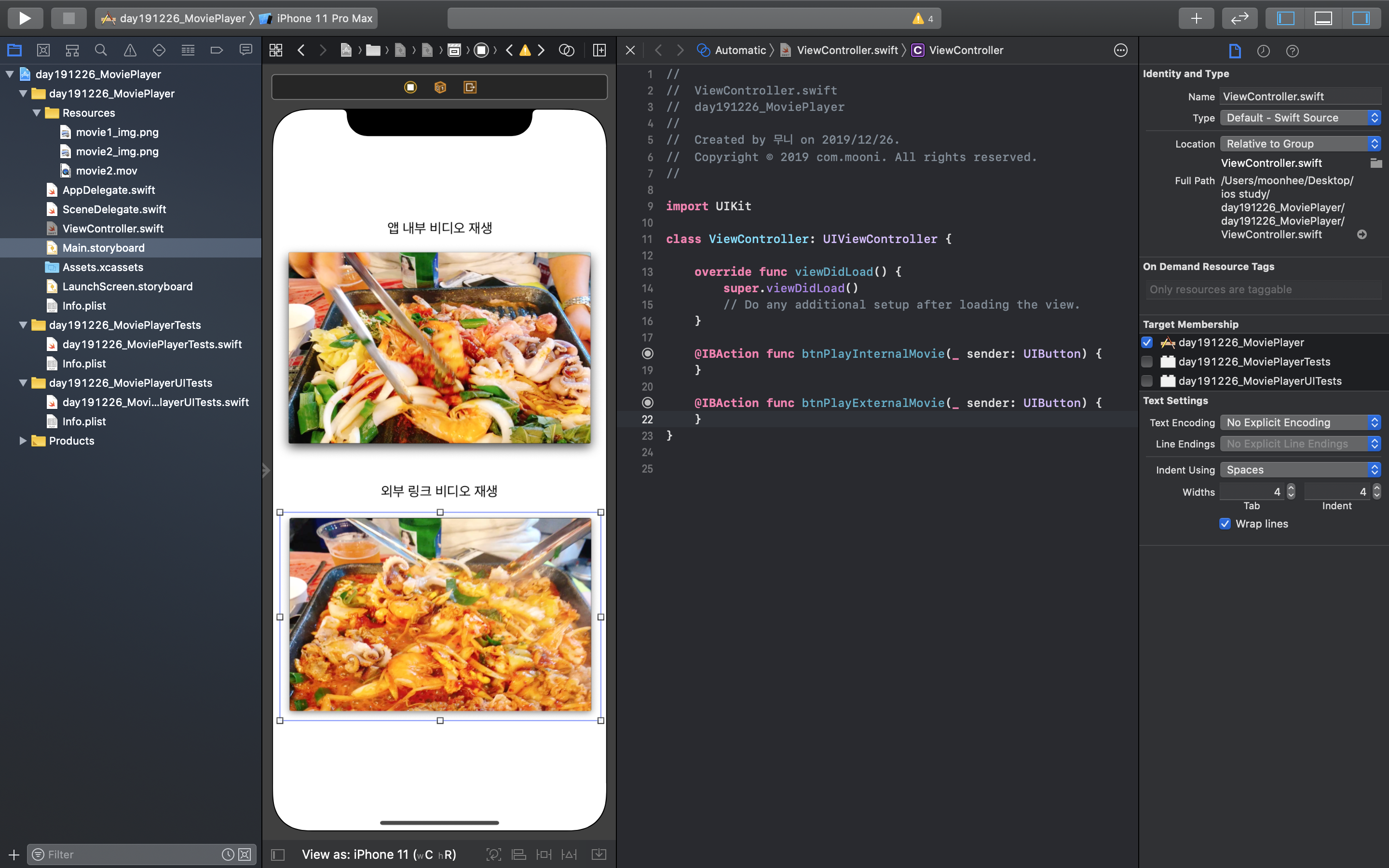Click View as: iPhone 11 button
The width and height of the screenshot is (1389, 868).
coord(379,854)
